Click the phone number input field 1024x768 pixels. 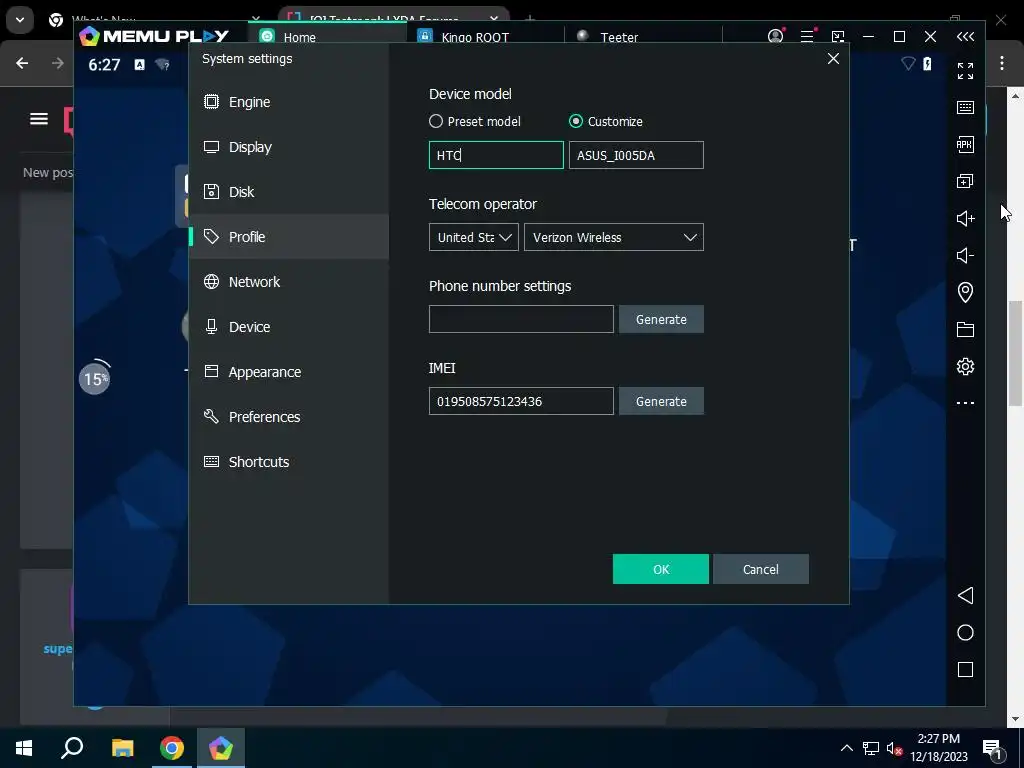[x=521, y=319]
